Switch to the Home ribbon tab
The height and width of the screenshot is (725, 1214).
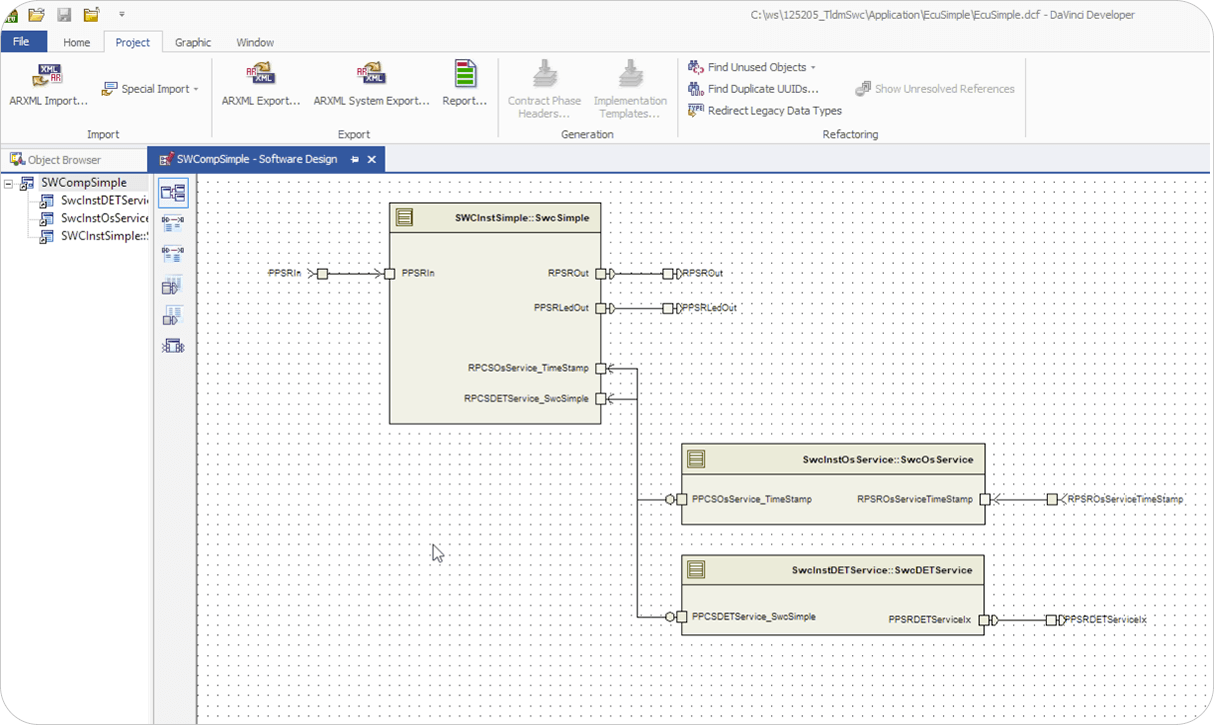click(x=76, y=42)
